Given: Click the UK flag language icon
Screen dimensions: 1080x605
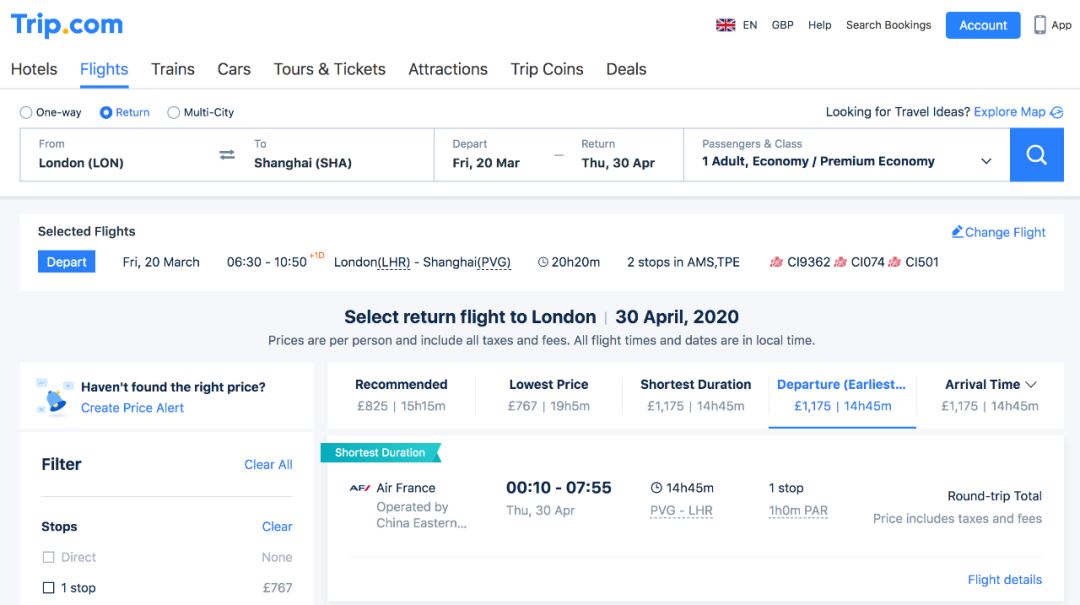Looking at the screenshot, I should coord(725,25).
